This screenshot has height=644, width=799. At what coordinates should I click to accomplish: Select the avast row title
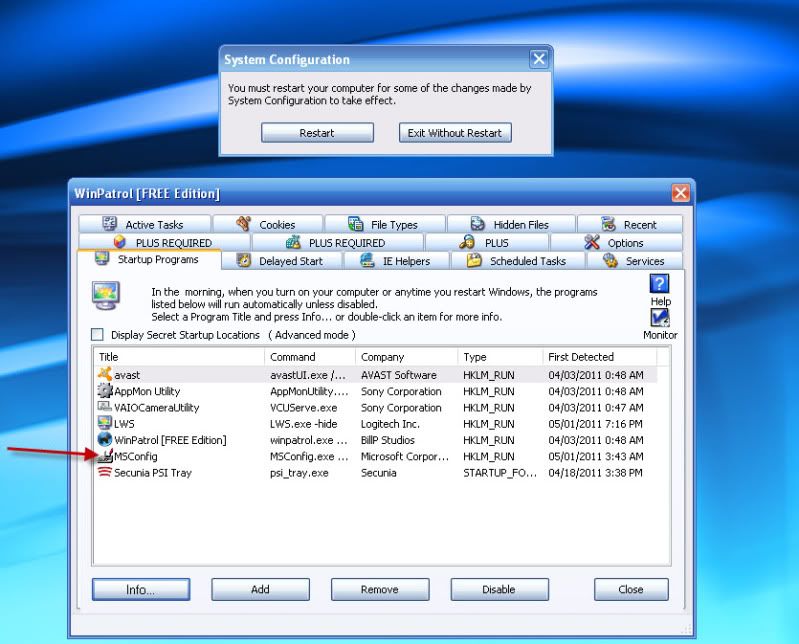(127, 375)
